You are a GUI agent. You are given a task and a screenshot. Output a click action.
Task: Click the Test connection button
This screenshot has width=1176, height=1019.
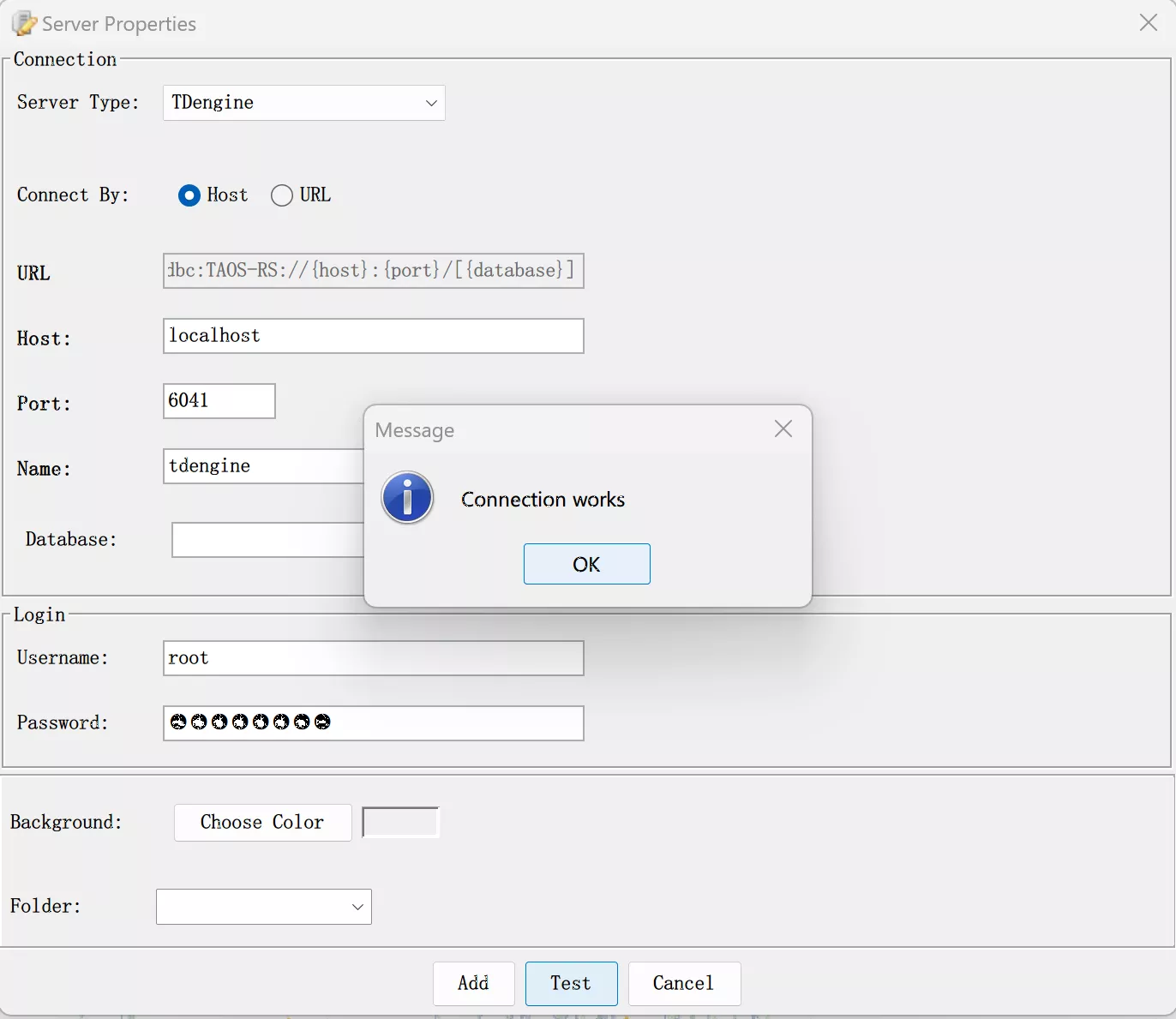571,983
